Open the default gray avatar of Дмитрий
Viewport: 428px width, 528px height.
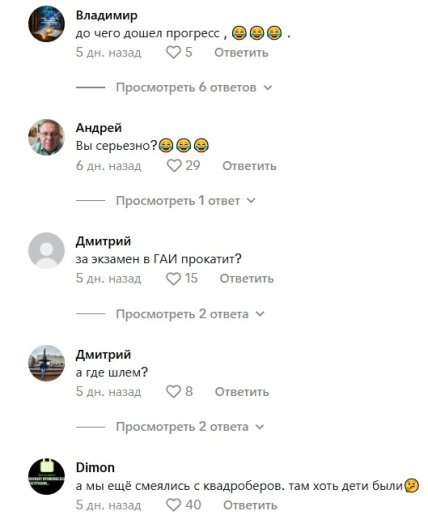(x=46, y=250)
